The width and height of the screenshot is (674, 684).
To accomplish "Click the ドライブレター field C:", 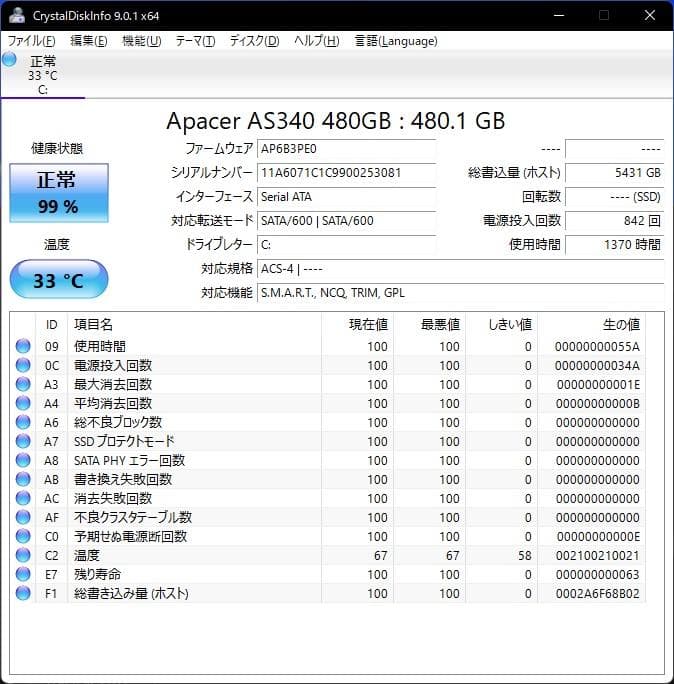I will [x=346, y=245].
